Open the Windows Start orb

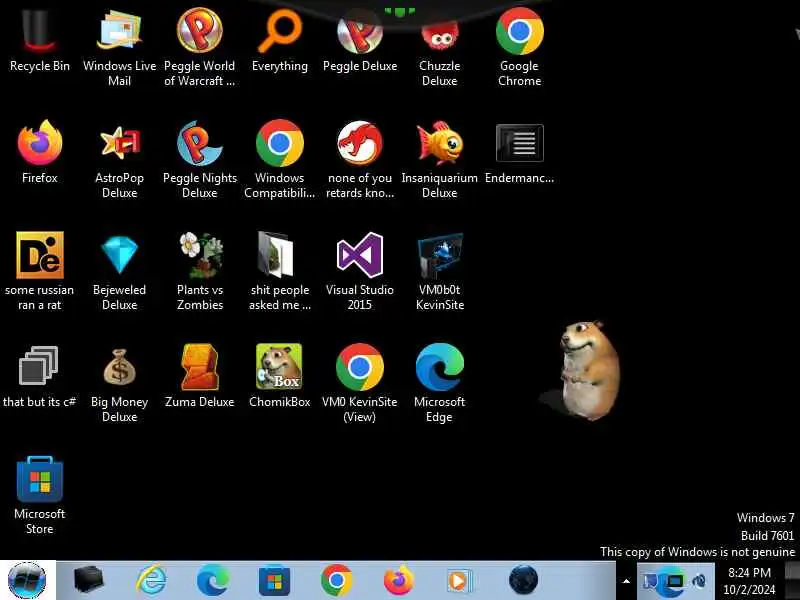click(x=27, y=580)
